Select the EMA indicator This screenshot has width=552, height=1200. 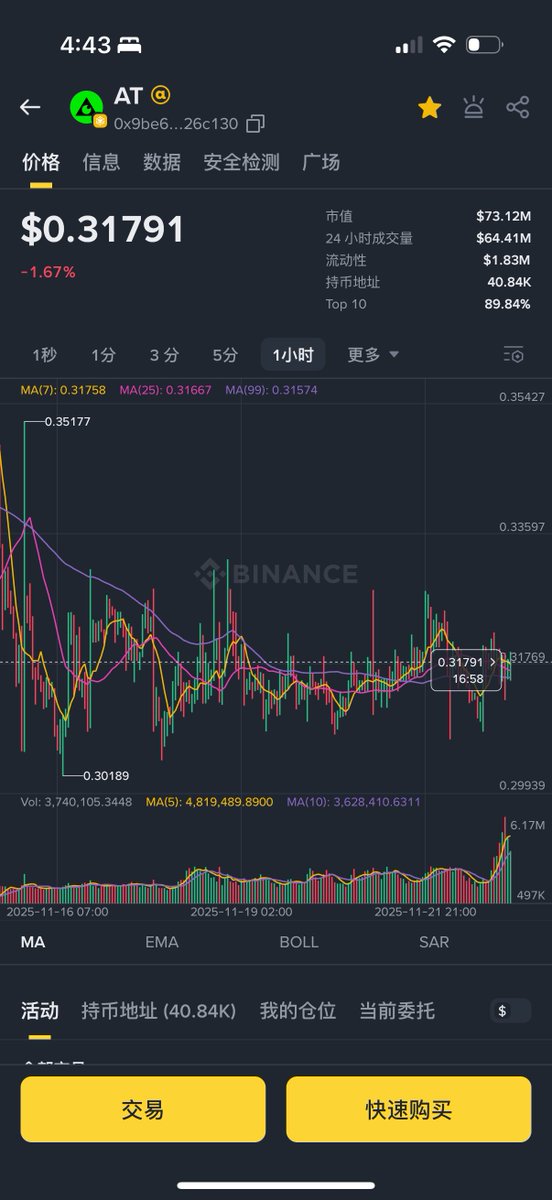click(x=162, y=942)
